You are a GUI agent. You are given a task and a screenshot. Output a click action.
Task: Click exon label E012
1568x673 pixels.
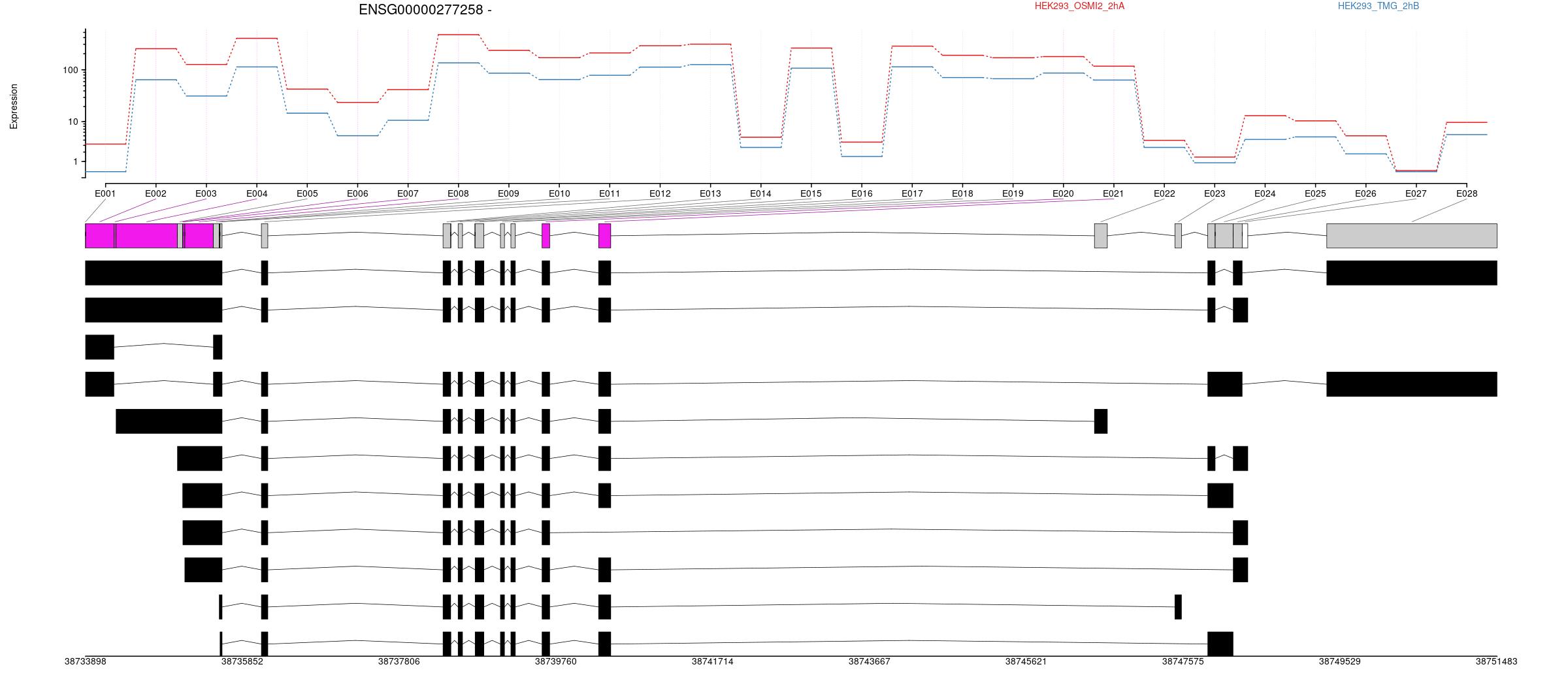(660, 193)
